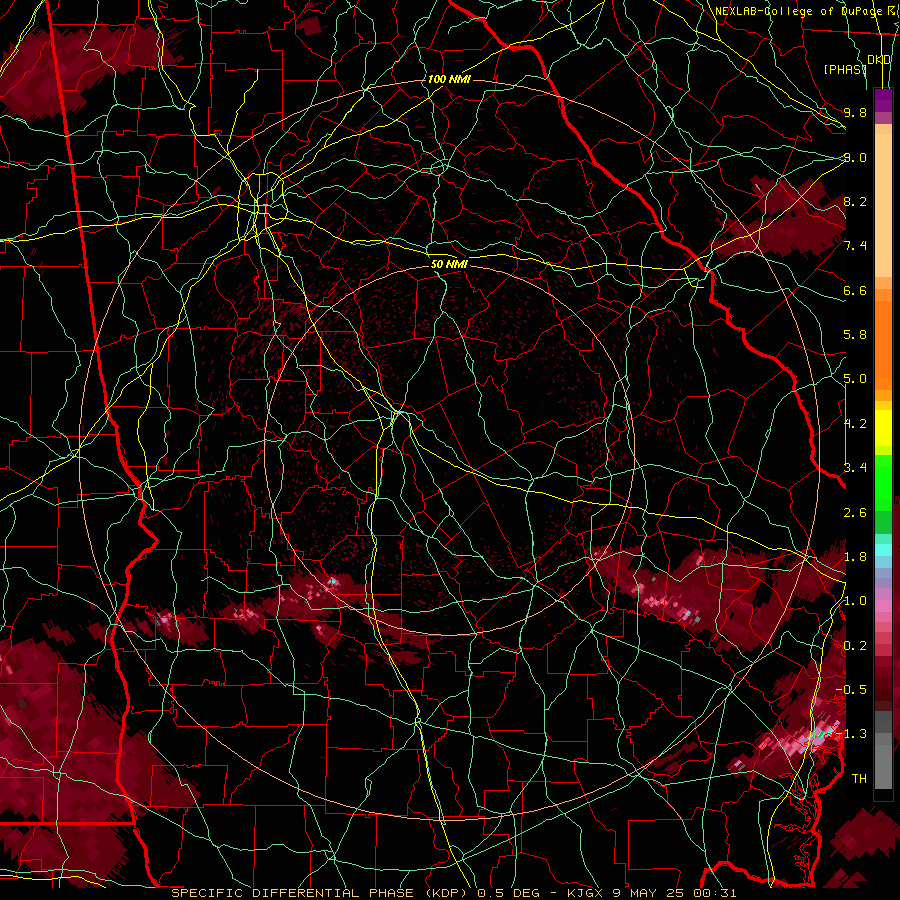The height and width of the screenshot is (900, 900).
Task: Click the 8.2 value on the color scale
Action: pyautogui.click(x=855, y=201)
